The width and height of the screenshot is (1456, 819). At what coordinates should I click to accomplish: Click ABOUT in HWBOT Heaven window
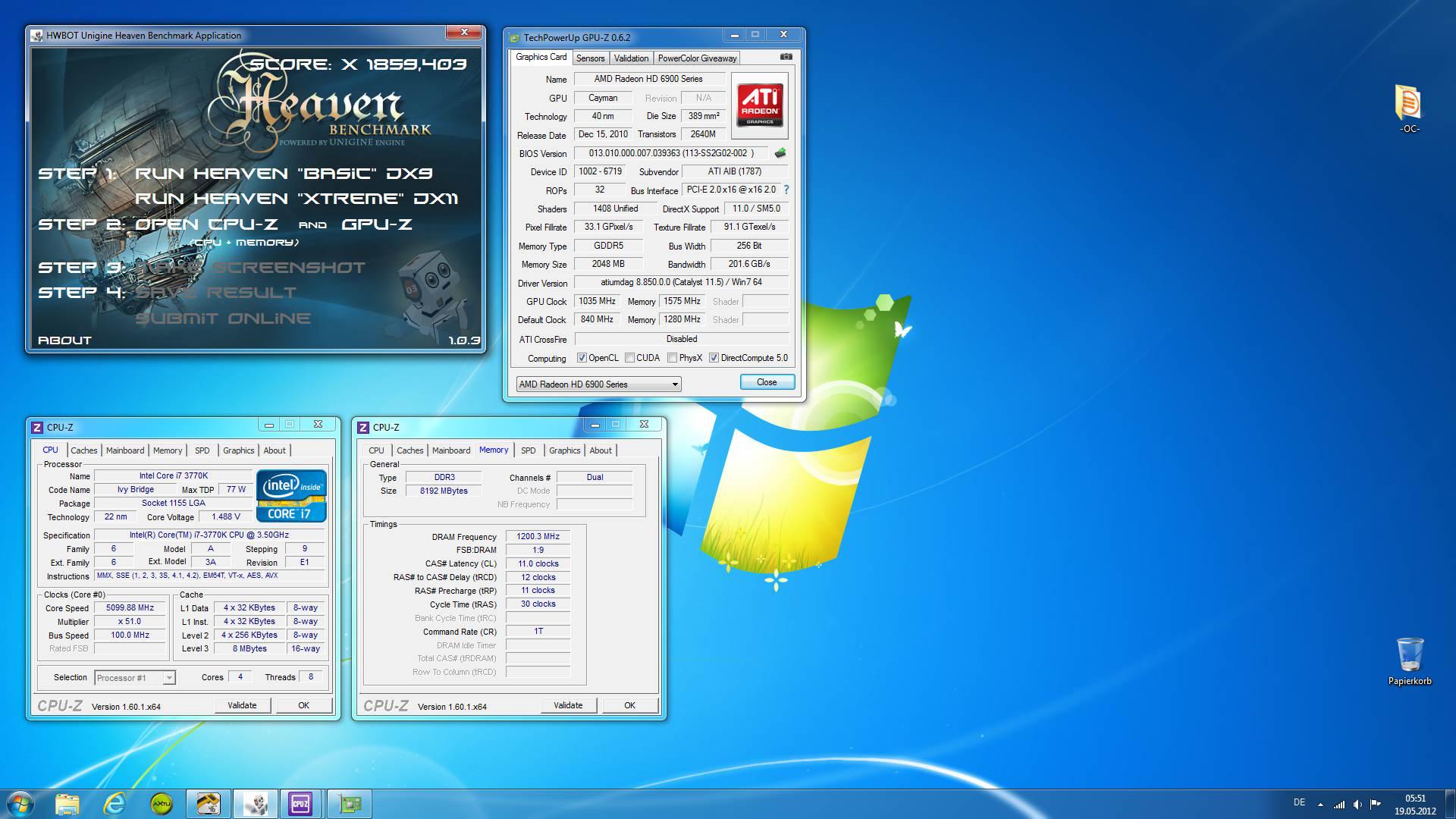64,340
